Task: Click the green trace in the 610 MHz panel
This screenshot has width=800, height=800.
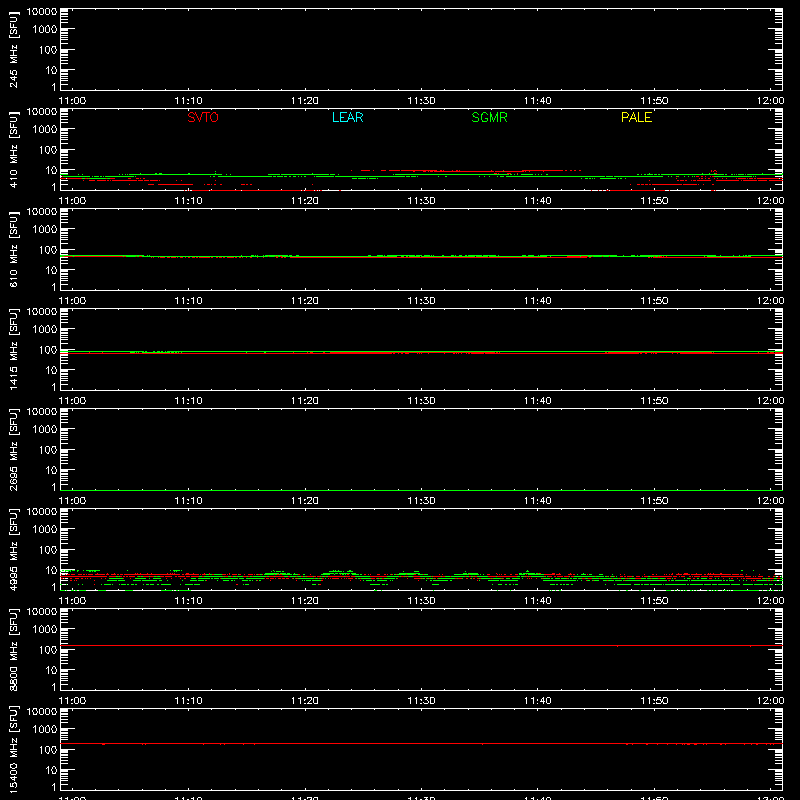Action: click(421, 256)
